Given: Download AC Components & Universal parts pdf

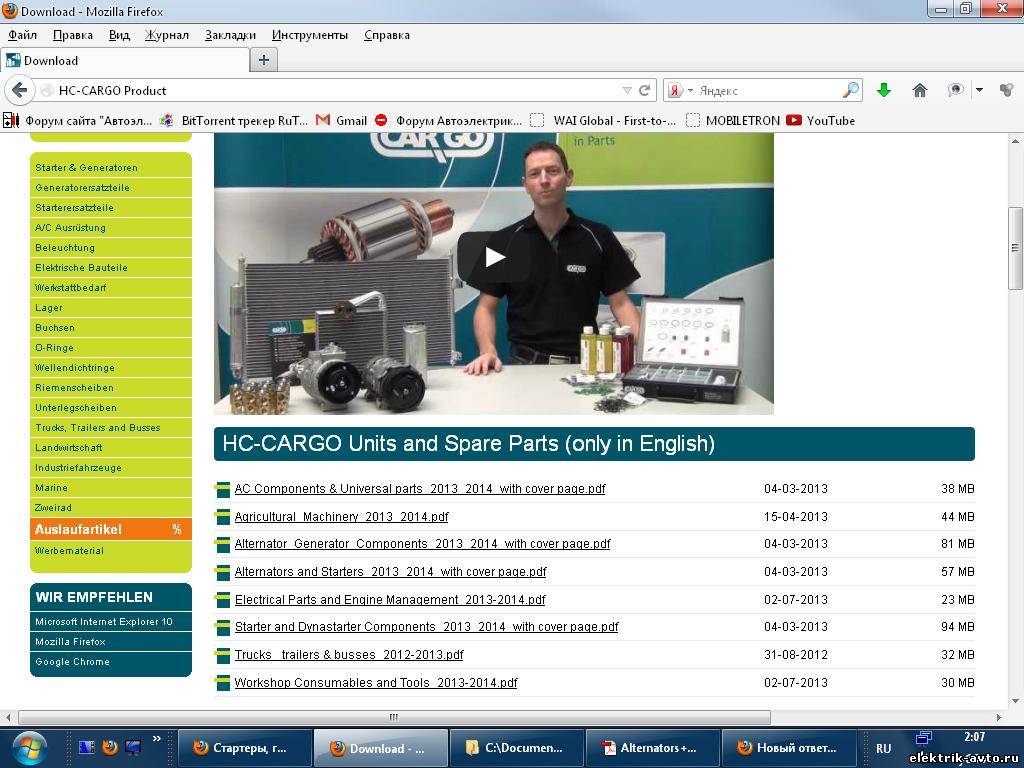Looking at the screenshot, I should [419, 488].
